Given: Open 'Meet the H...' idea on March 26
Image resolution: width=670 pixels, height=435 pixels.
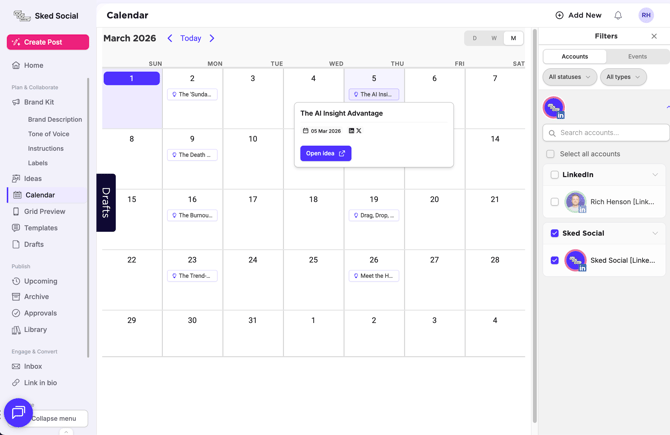Looking at the screenshot, I should click(374, 276).
